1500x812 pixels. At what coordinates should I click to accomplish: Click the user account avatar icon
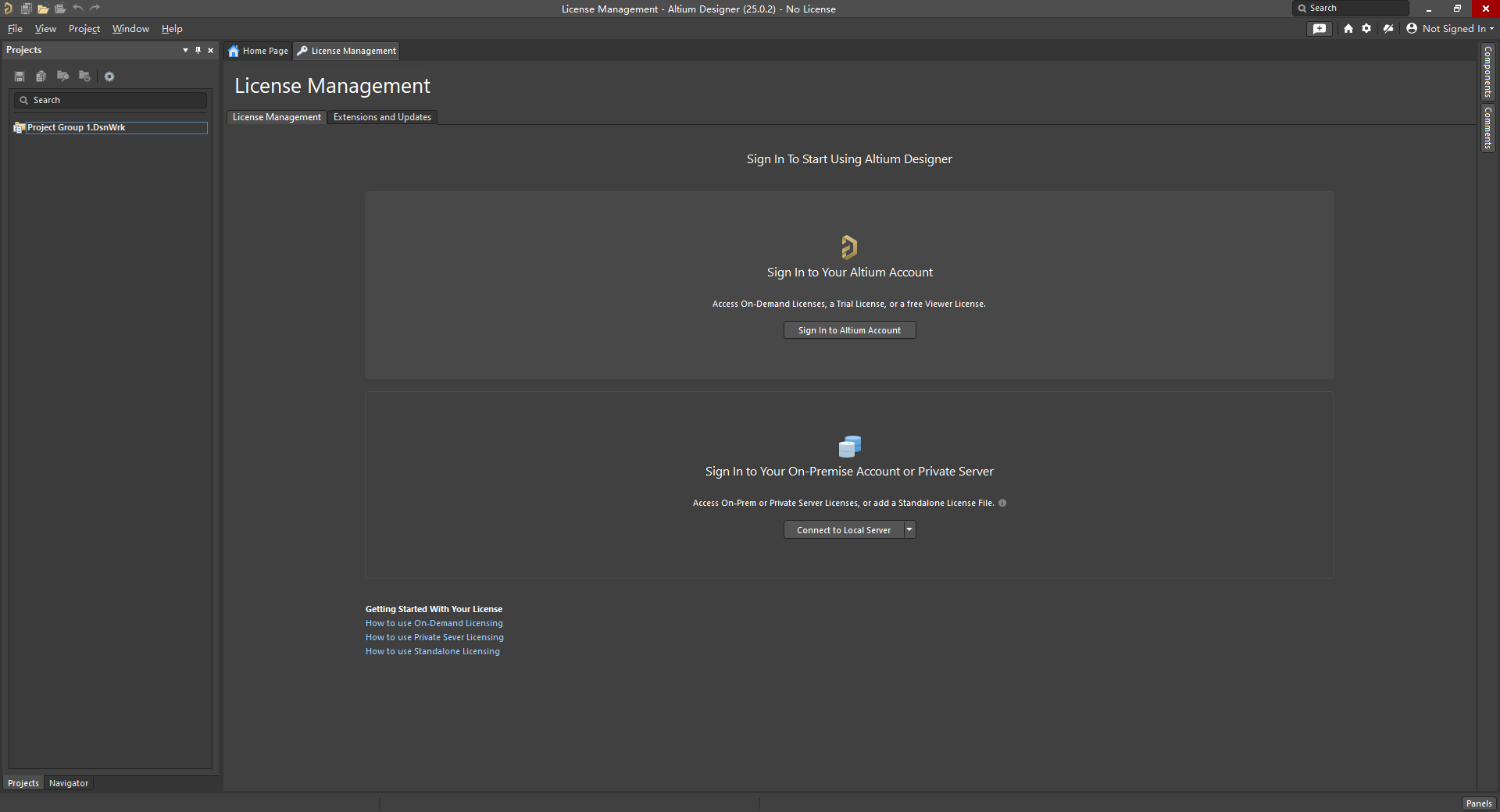point(1412,29)
